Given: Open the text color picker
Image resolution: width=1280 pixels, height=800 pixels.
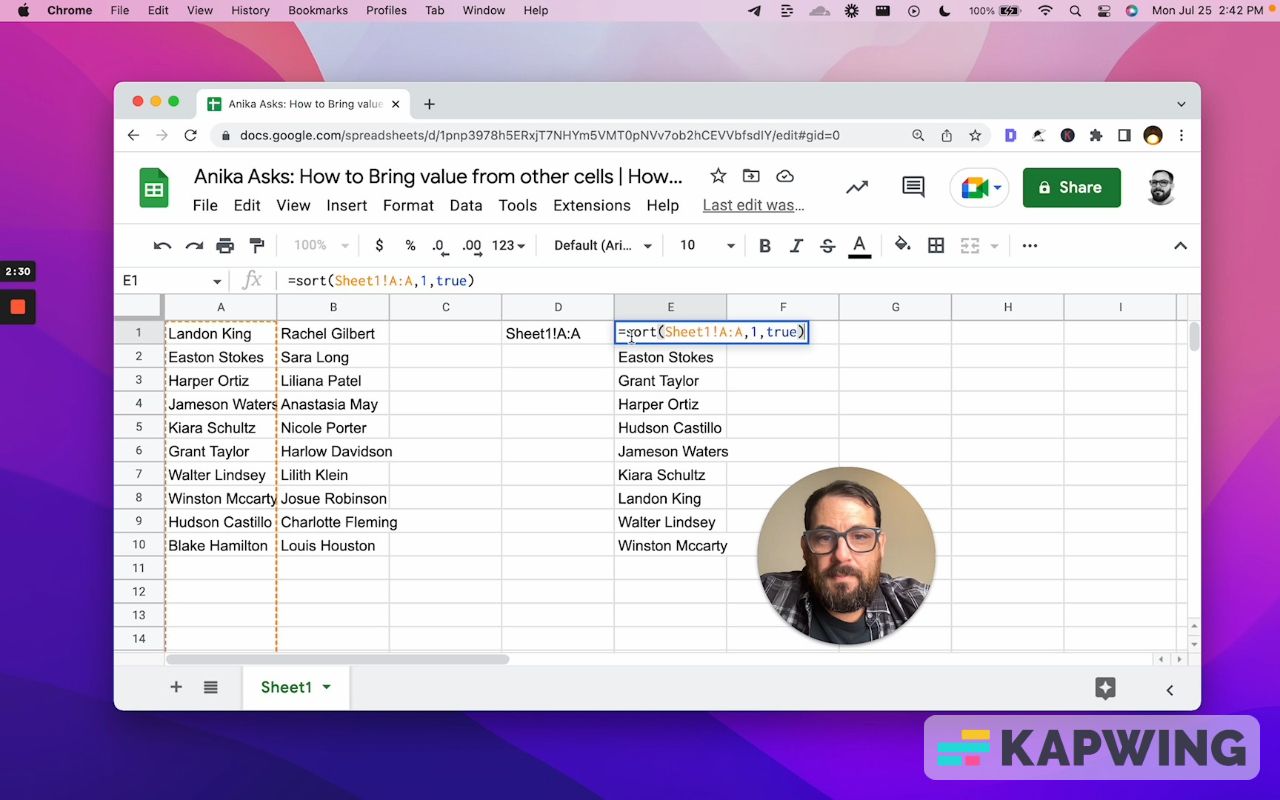Looking at the screenshot, I should tap(859, 246).
